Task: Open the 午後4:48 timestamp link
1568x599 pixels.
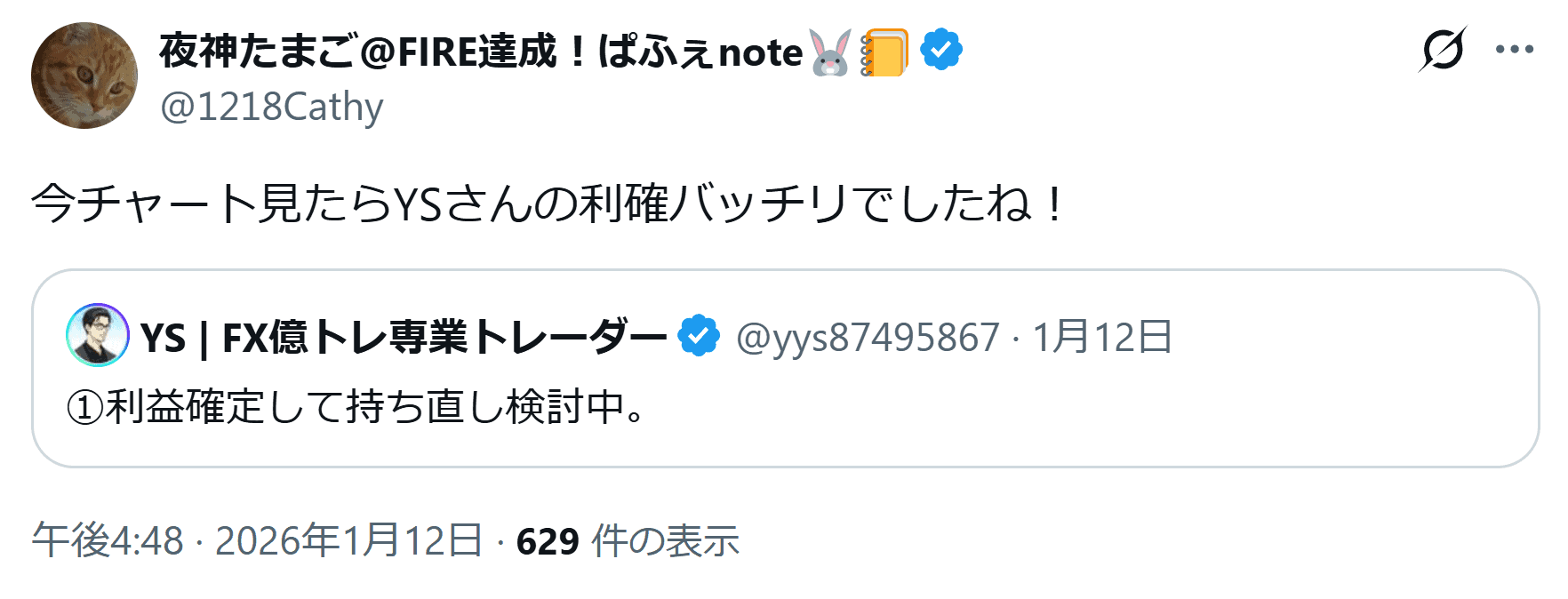Action: click(108, 540)
